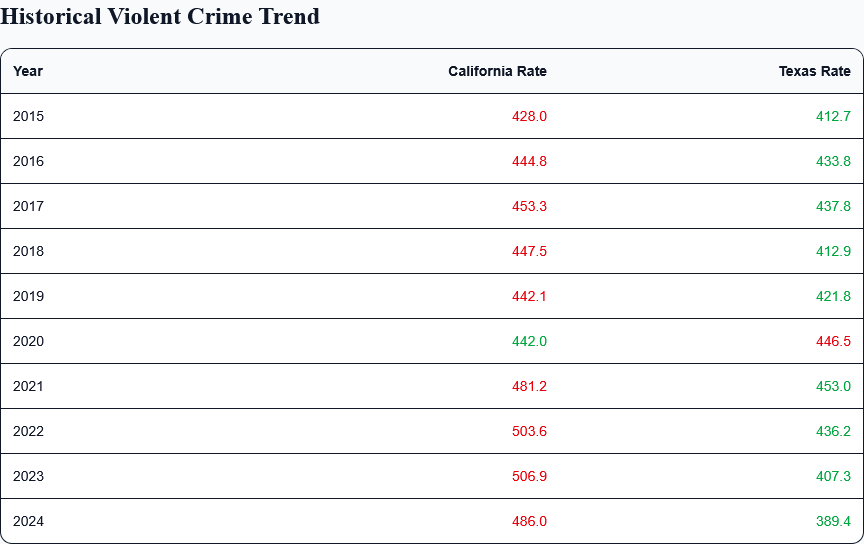Select the 2015 year cell
Image resolution: width=864 pixels, height=544 pixels.
[28, 116]
